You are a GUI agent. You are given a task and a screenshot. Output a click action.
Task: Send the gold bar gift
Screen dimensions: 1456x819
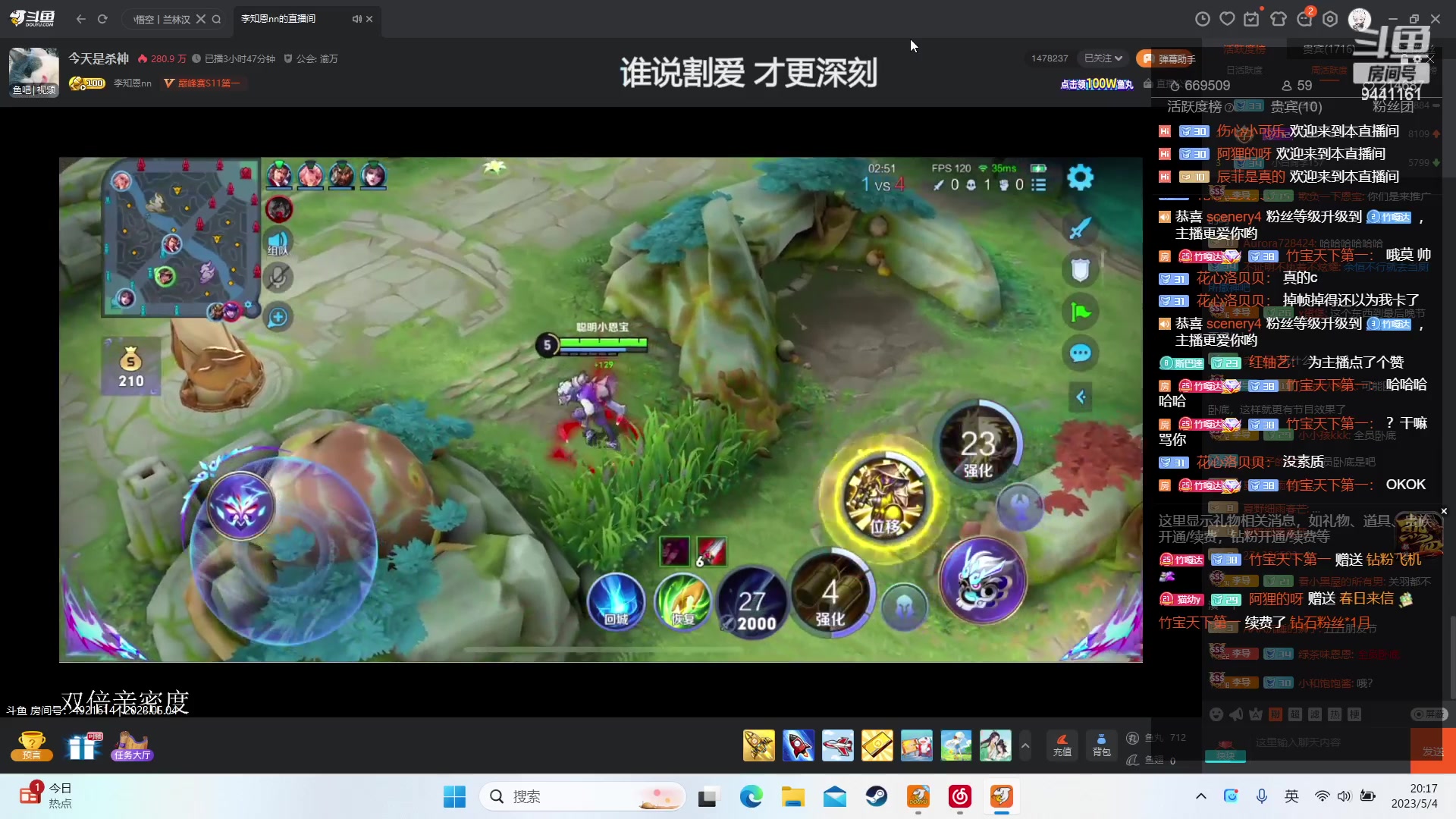[877, 745]
